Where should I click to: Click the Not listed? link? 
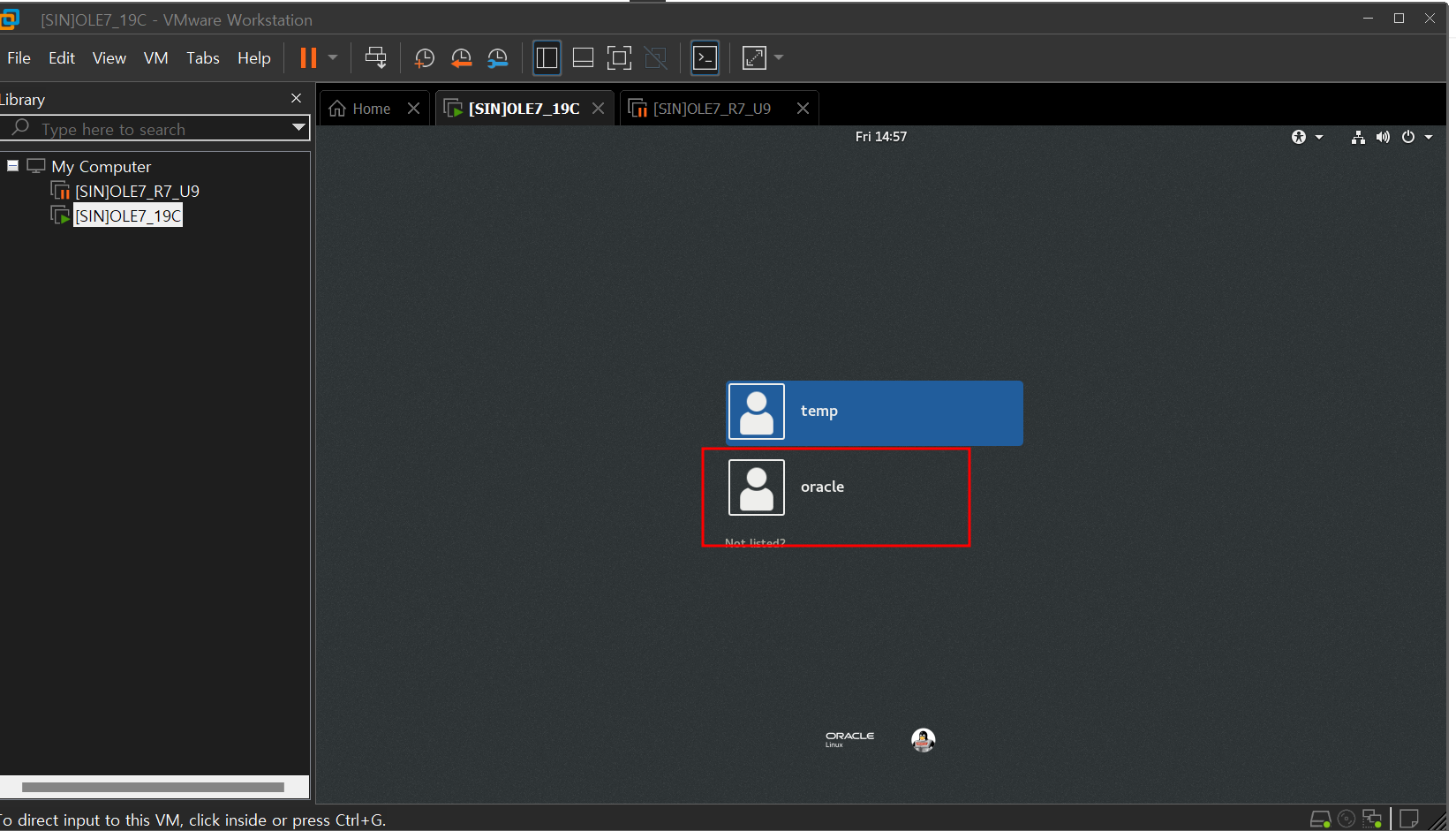755,543
